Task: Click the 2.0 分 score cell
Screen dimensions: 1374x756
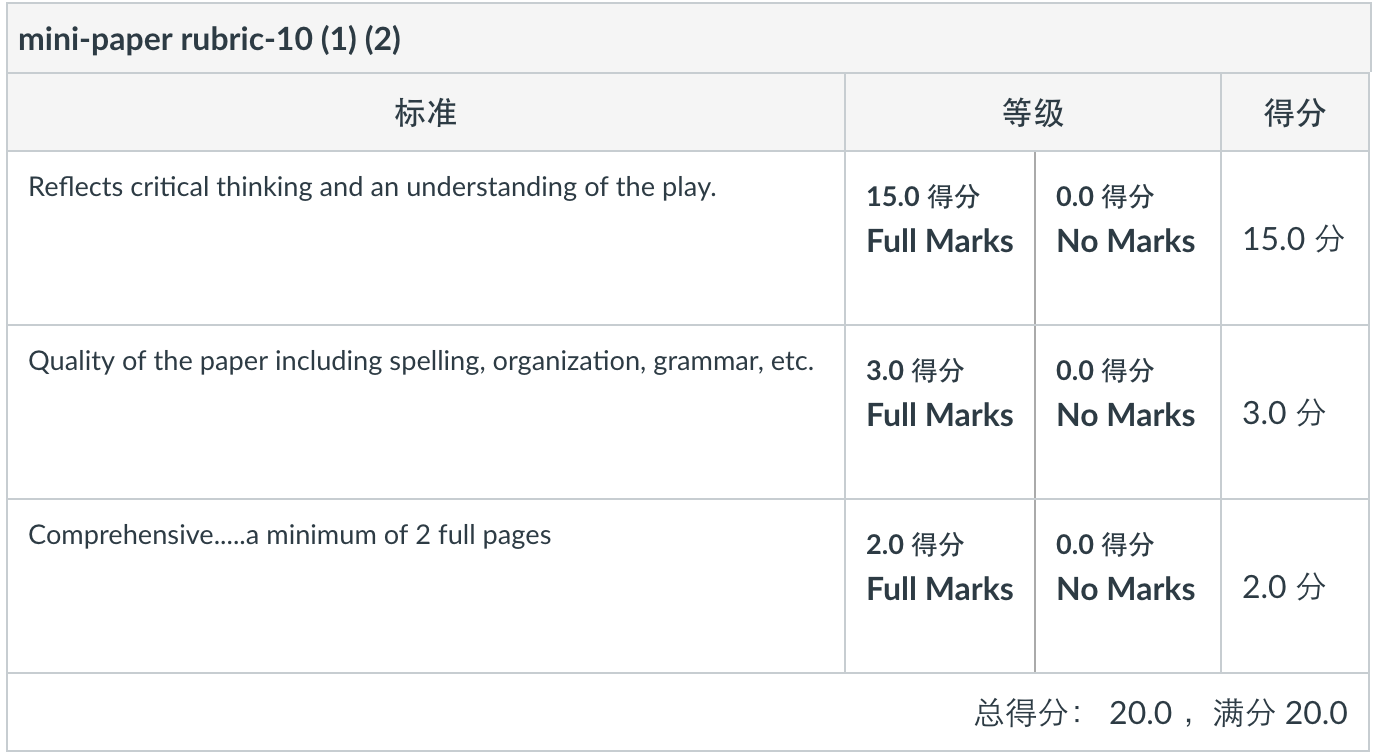Action: pyautogui.click(x=1284, y=587)
